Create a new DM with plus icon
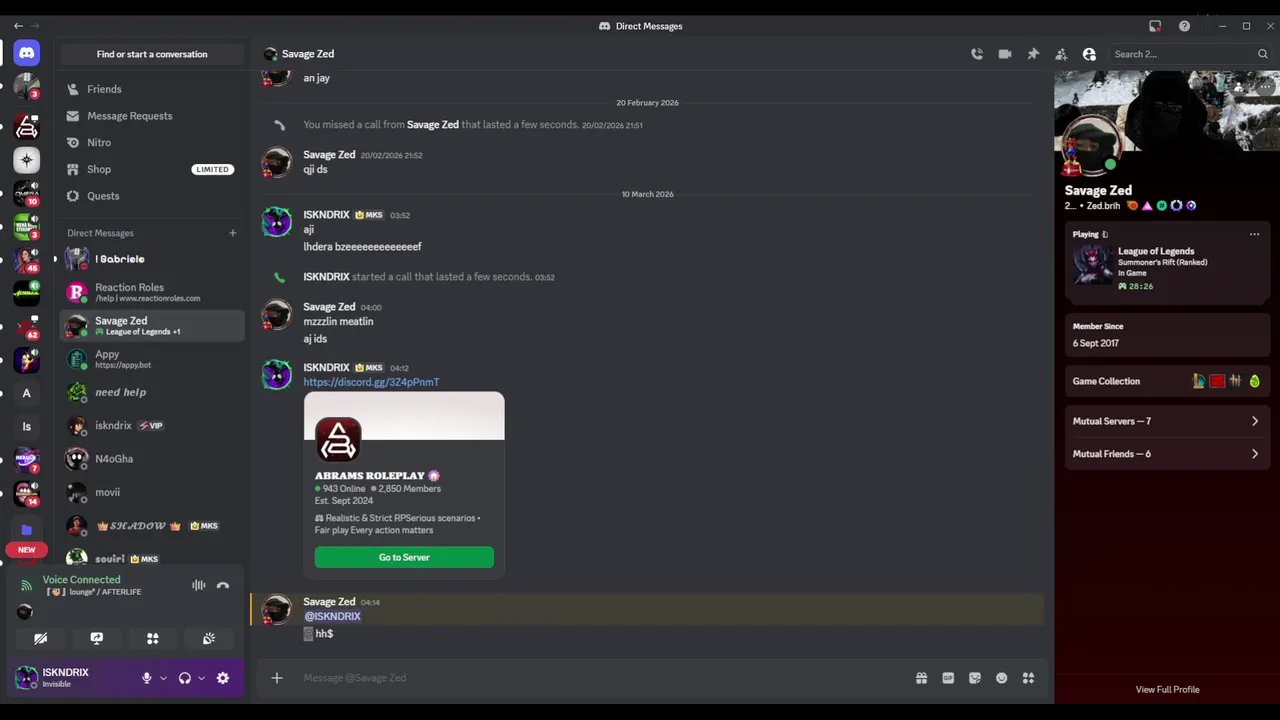 (232, 233)
